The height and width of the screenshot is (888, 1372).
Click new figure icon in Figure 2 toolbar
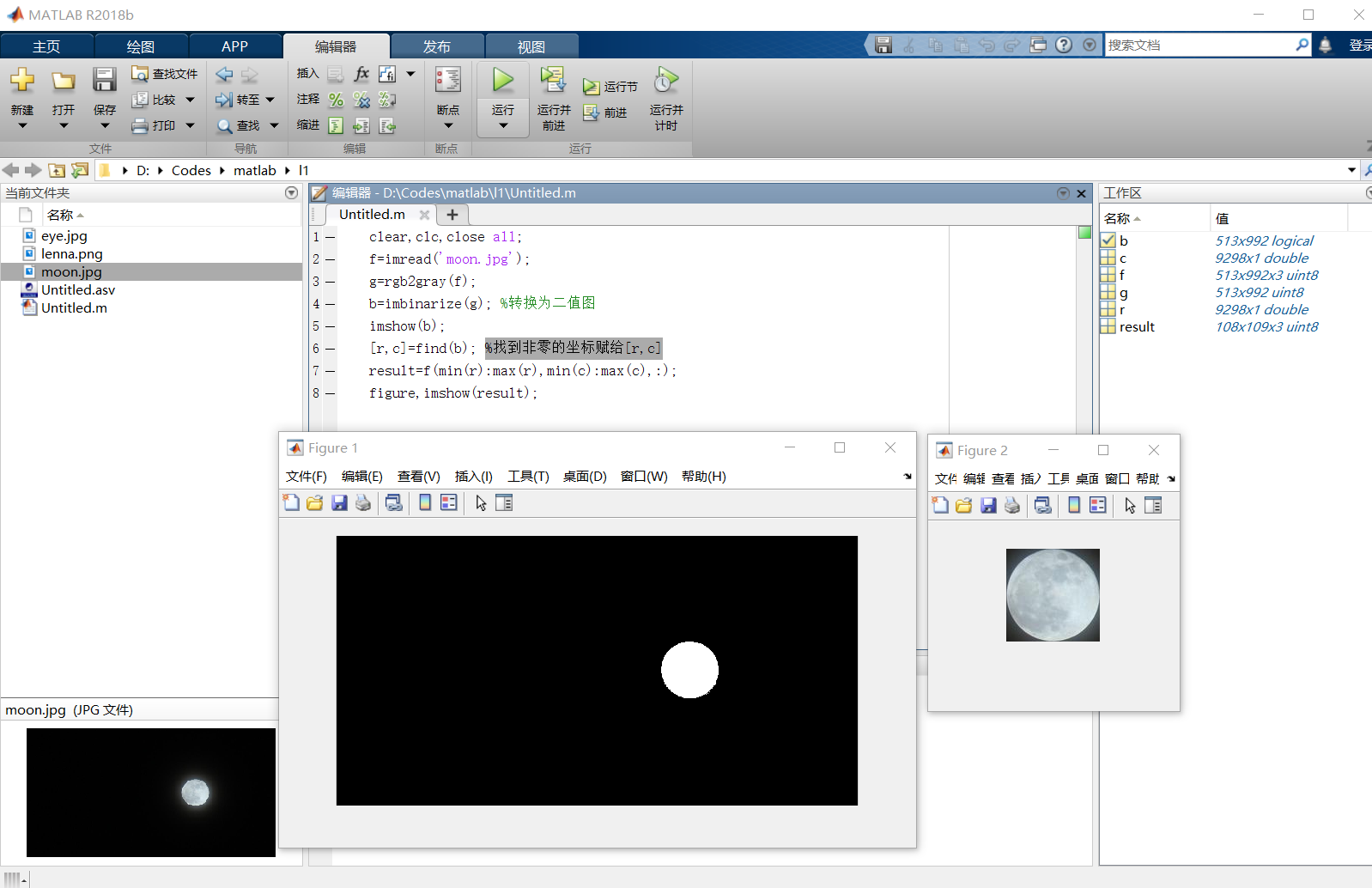pyautogui.click(x=940, y=505)
